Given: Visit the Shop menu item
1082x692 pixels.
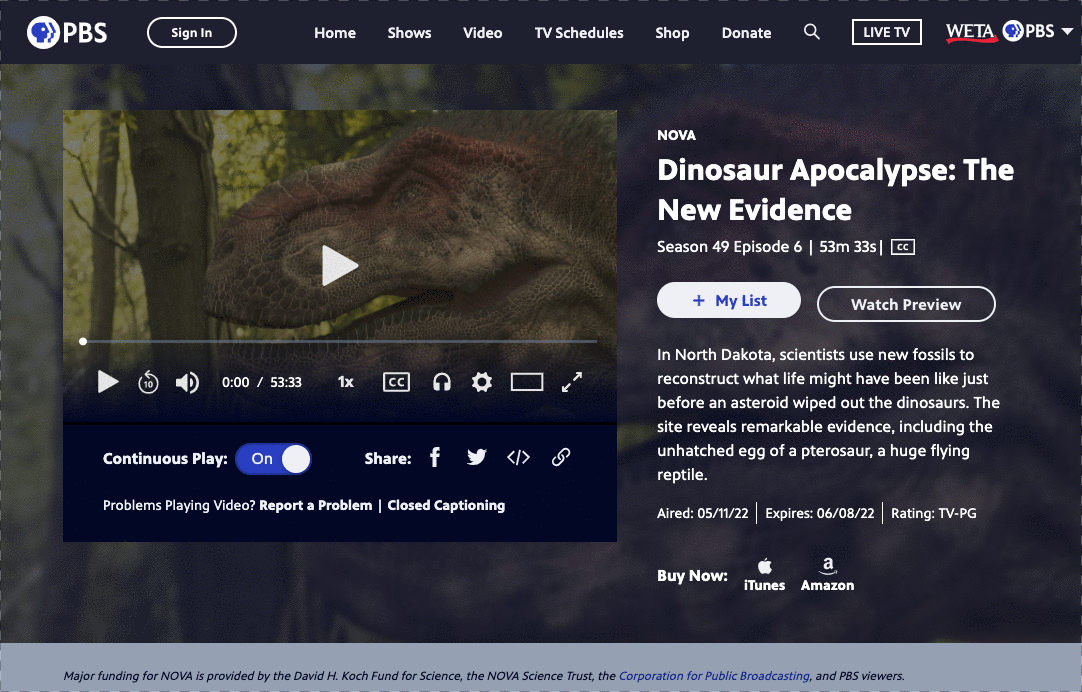Looking at the screenshot, I should click(x=672, y=32).
